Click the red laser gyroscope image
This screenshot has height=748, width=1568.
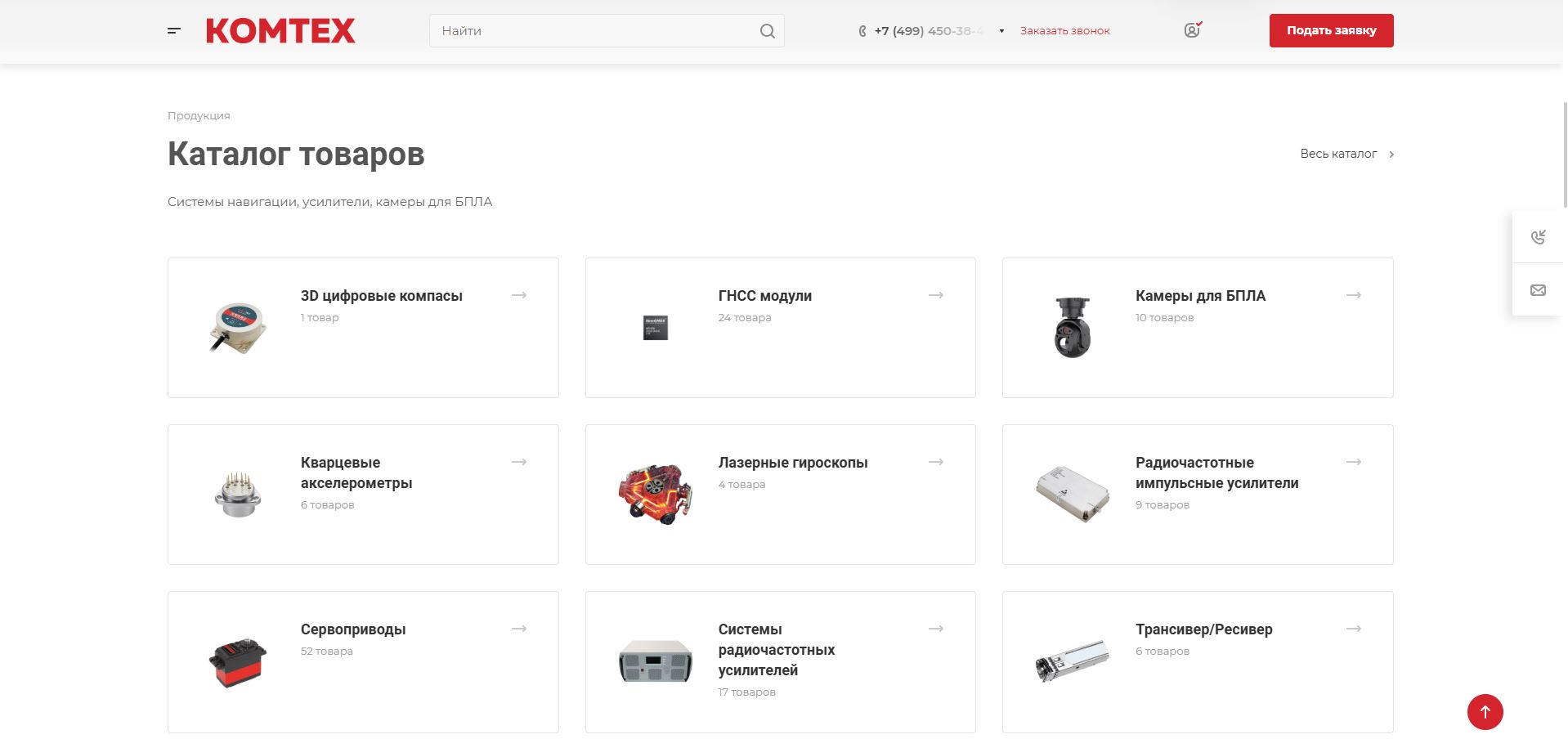coord(656,495)
